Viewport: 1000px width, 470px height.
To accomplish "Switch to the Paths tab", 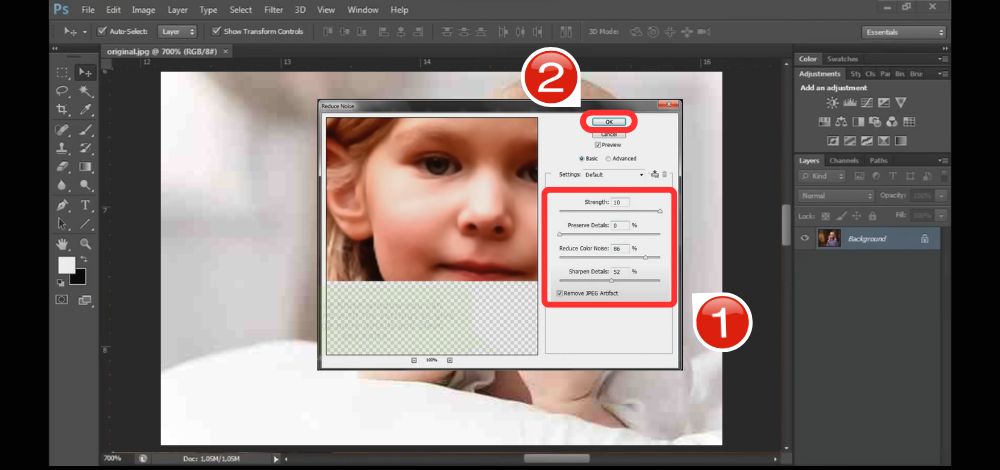I will 878,161.
